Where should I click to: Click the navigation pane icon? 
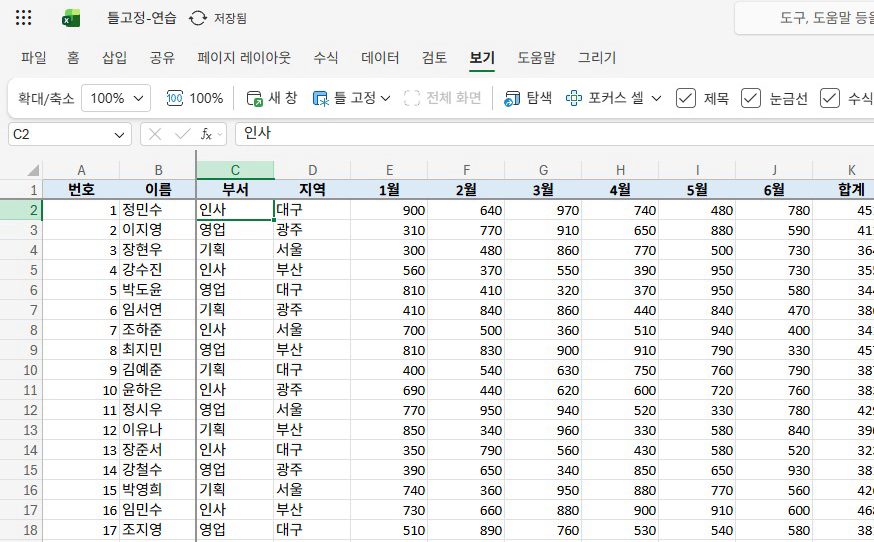tap(512, 98)
